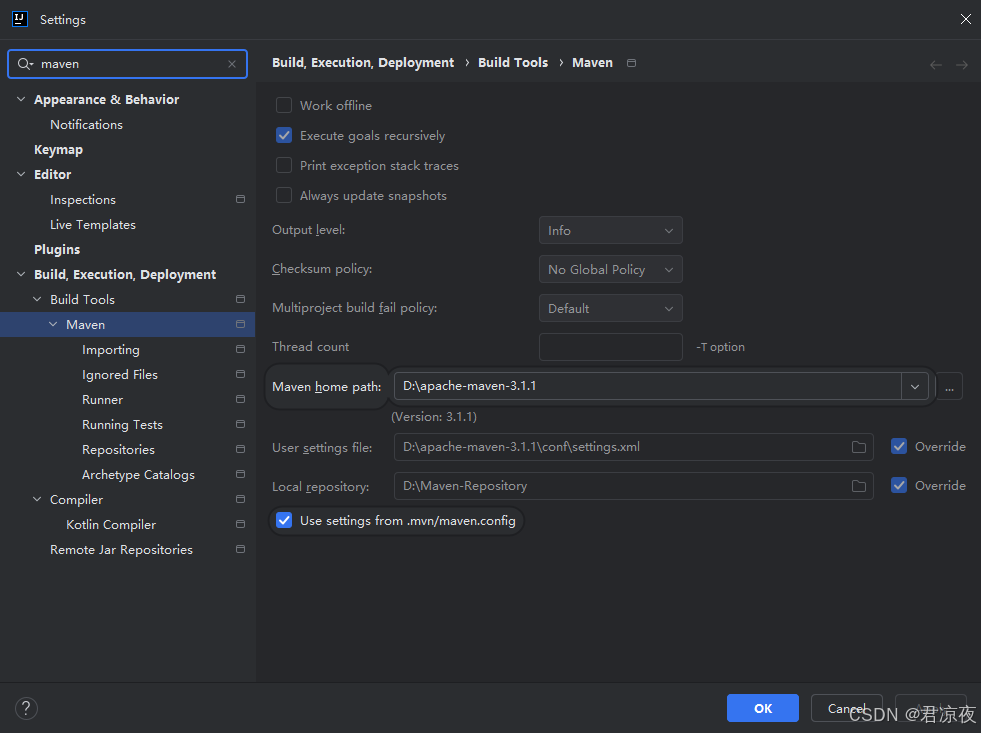Open the Checksum policy dropdown
981x733 pixels.
pyautogui.click(x=610, y=269)
